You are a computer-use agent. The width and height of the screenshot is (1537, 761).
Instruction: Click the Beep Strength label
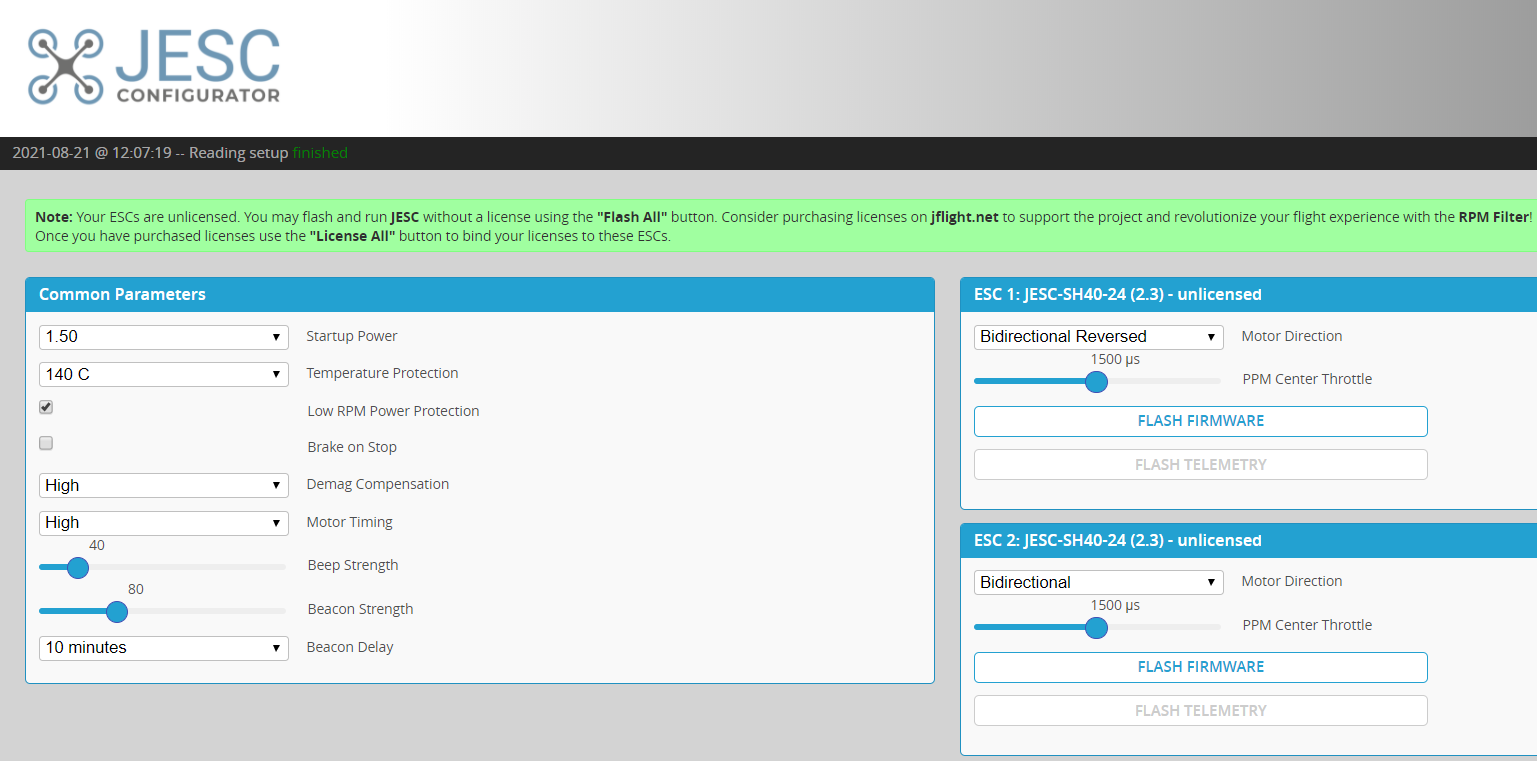point(353,565)
